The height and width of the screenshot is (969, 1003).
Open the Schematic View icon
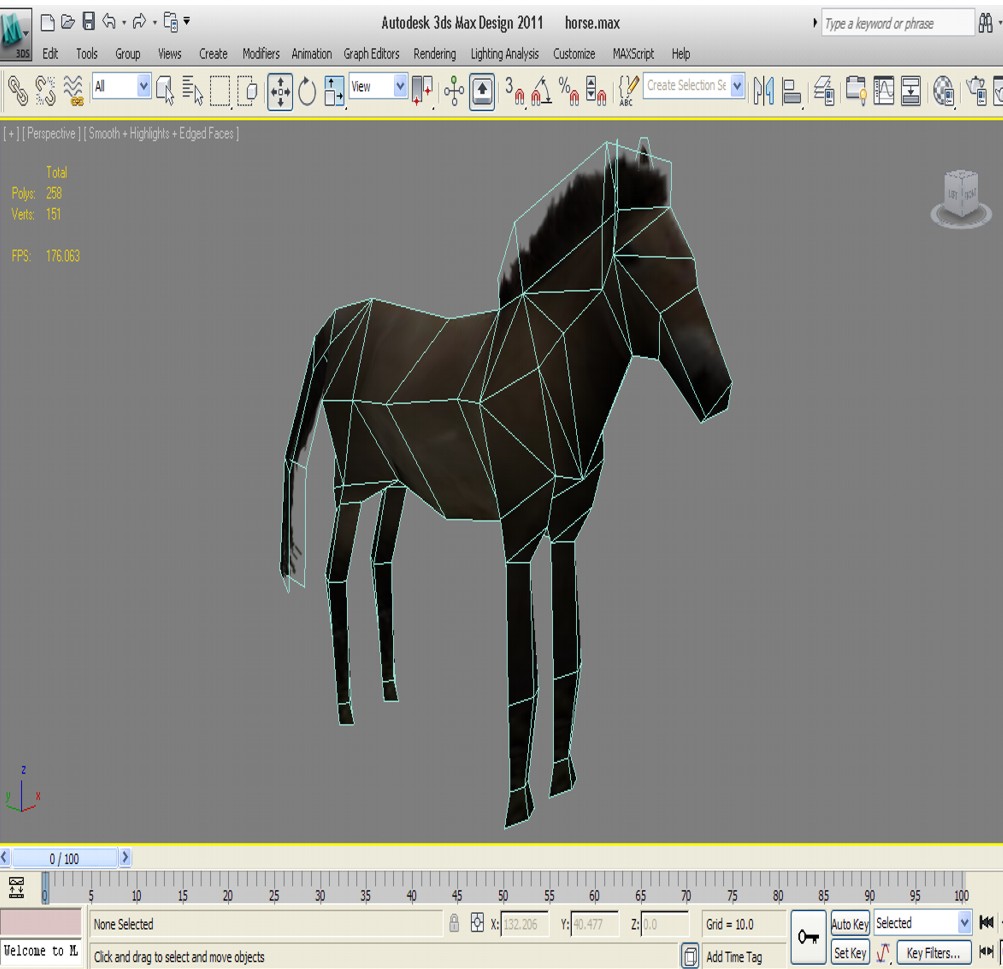[x=910, y=91]
